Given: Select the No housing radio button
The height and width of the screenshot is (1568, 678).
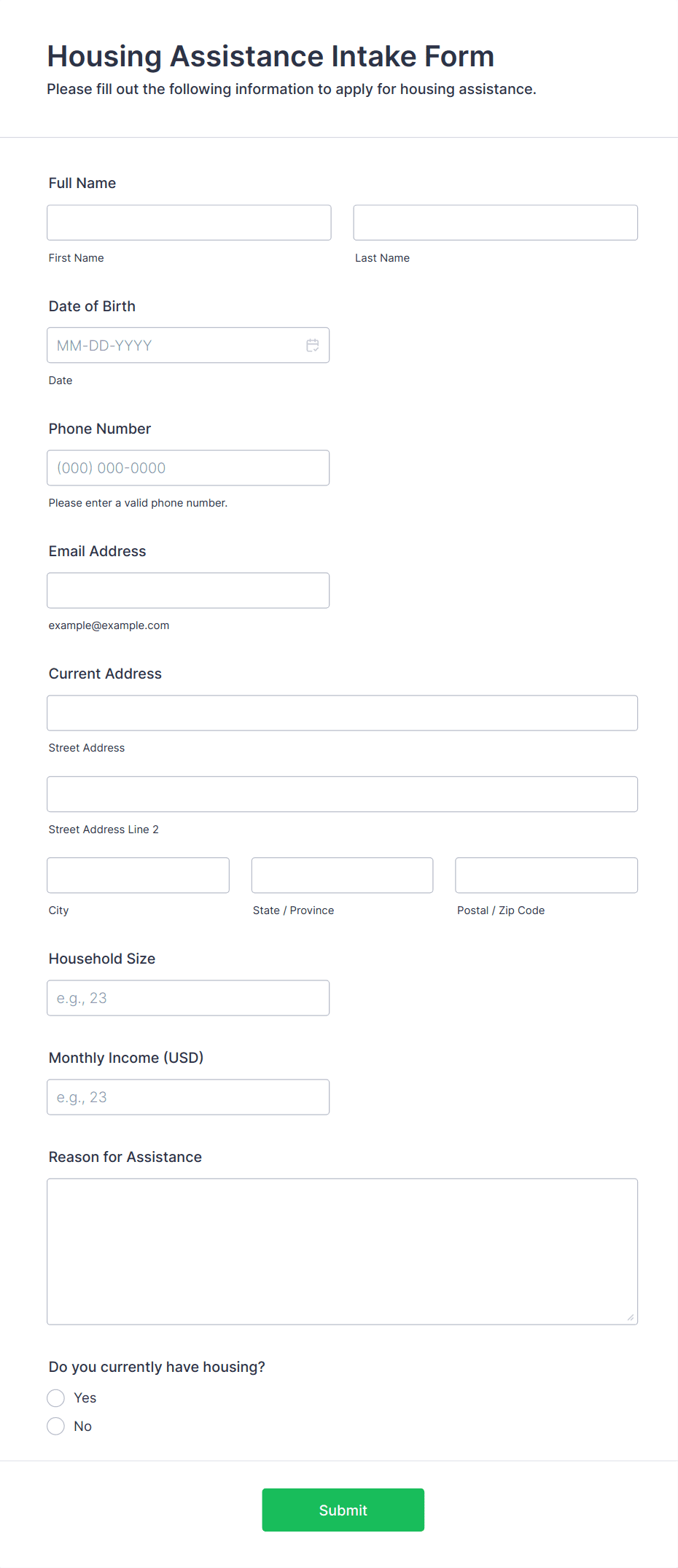Looking at the screenshot, I should coord(56,1426).
